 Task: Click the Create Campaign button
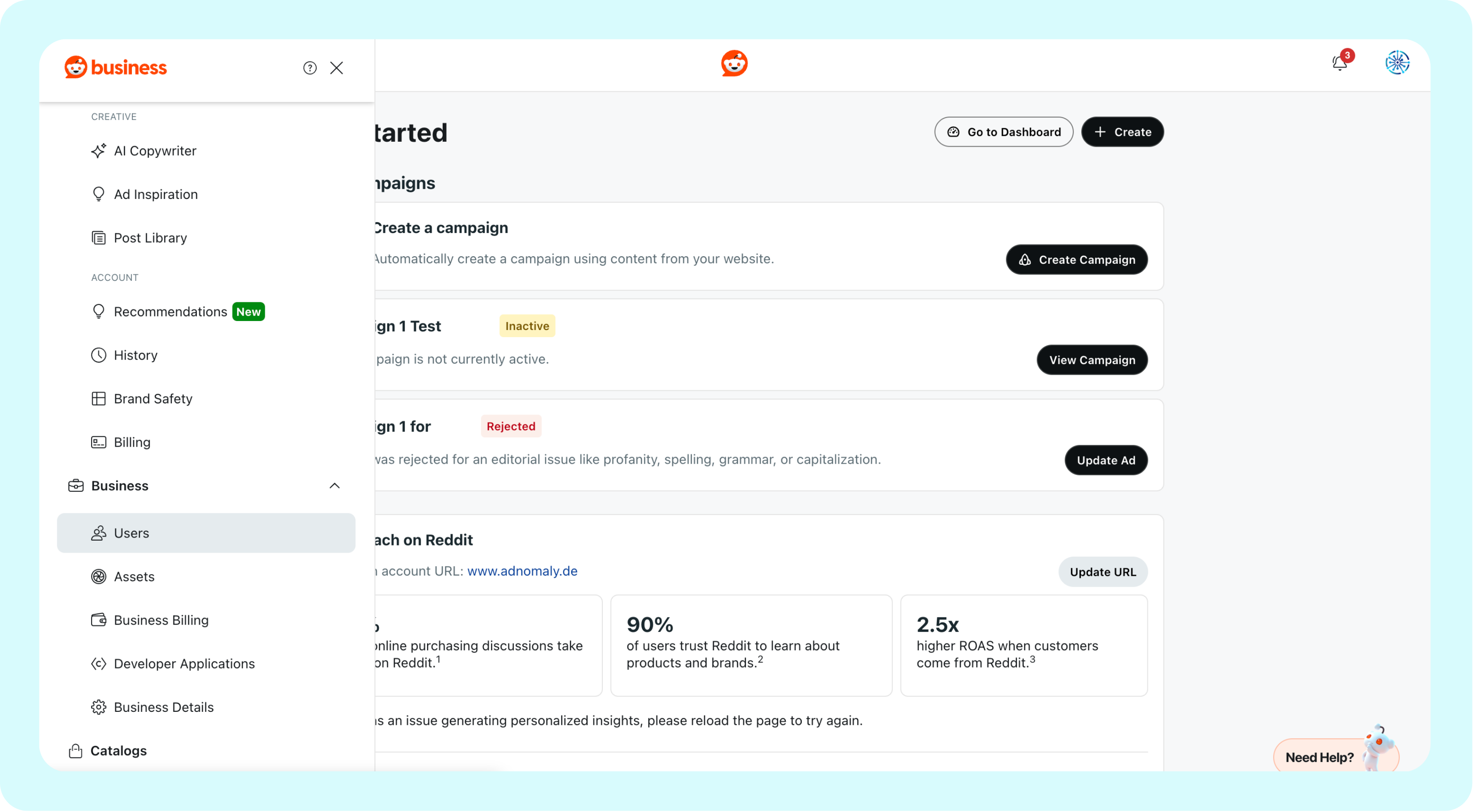point(1076,260)
